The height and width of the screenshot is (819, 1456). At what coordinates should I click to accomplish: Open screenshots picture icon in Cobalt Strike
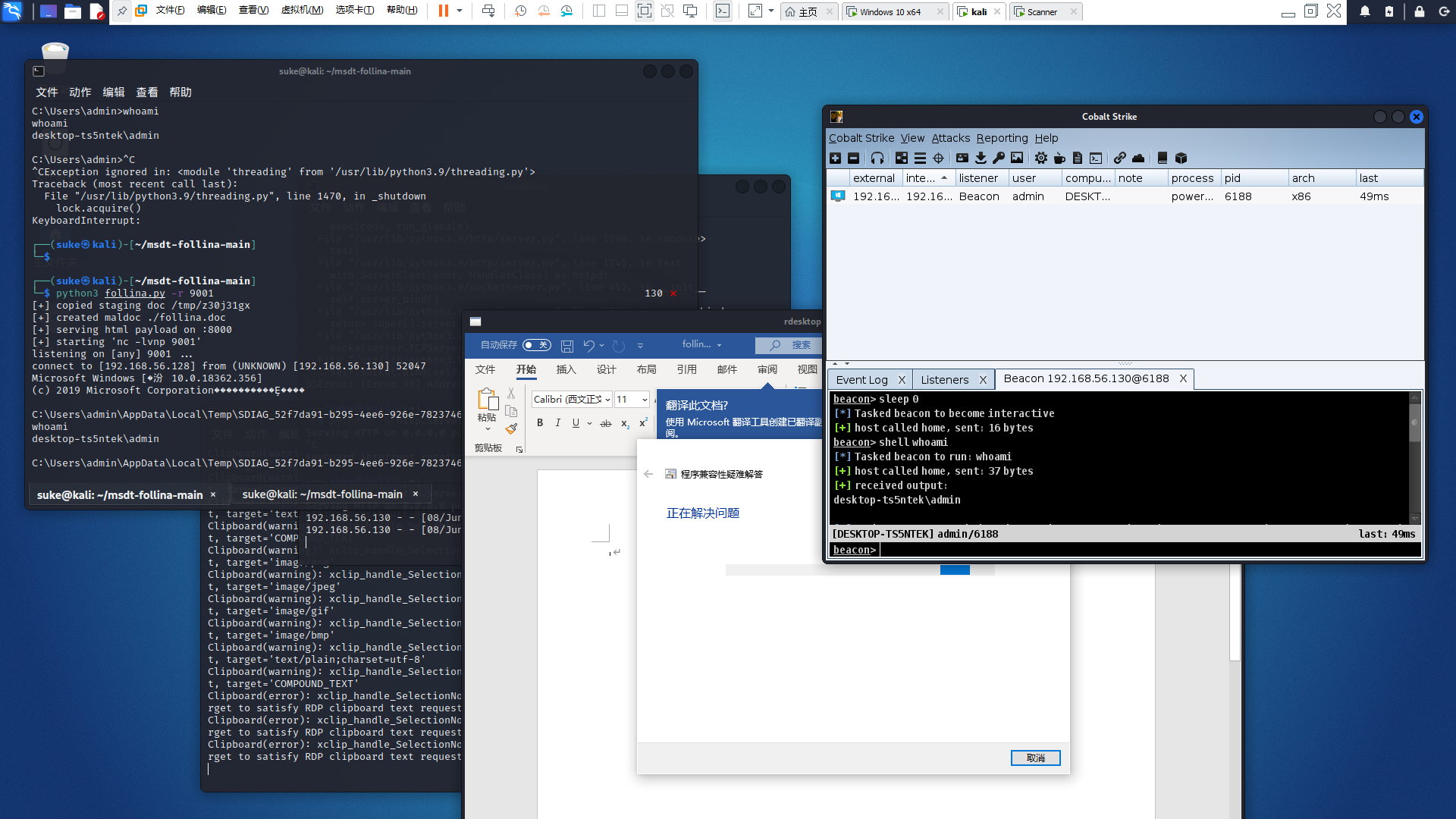(x=1017, y=158)
